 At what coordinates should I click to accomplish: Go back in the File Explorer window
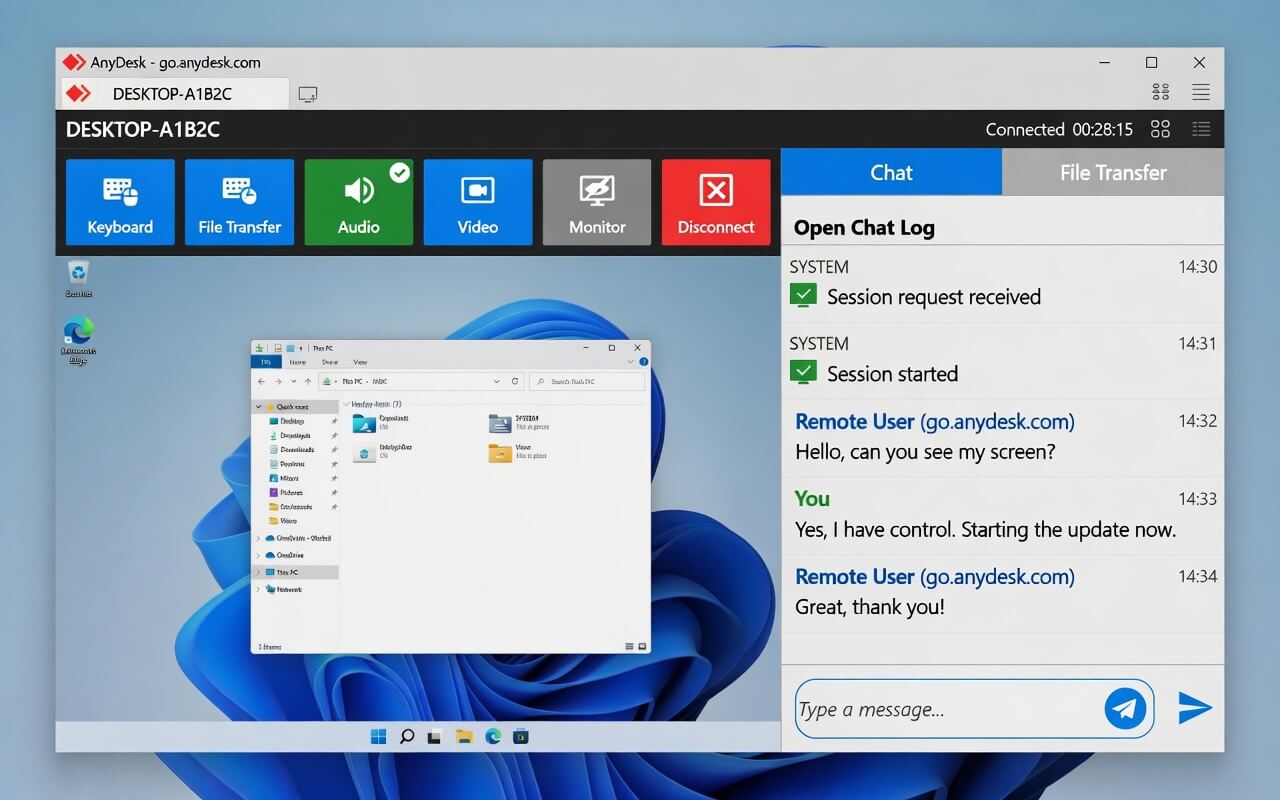tap(262, 381)
